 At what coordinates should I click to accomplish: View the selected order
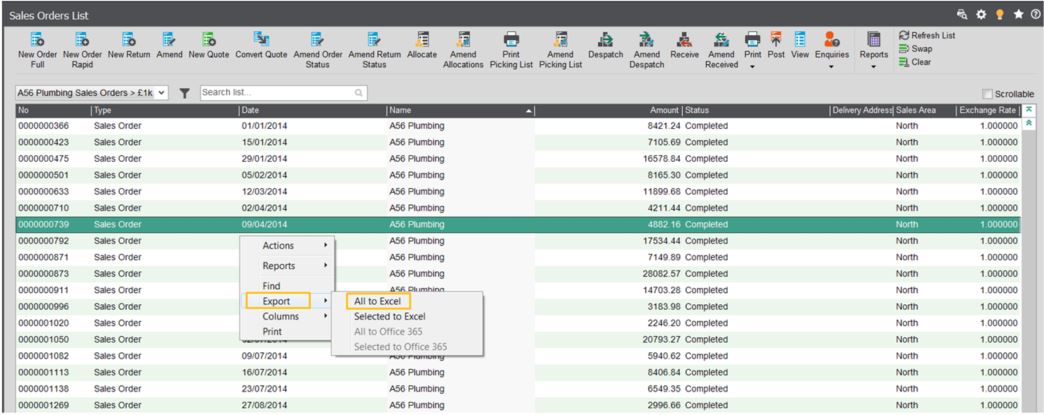point(800,45)
